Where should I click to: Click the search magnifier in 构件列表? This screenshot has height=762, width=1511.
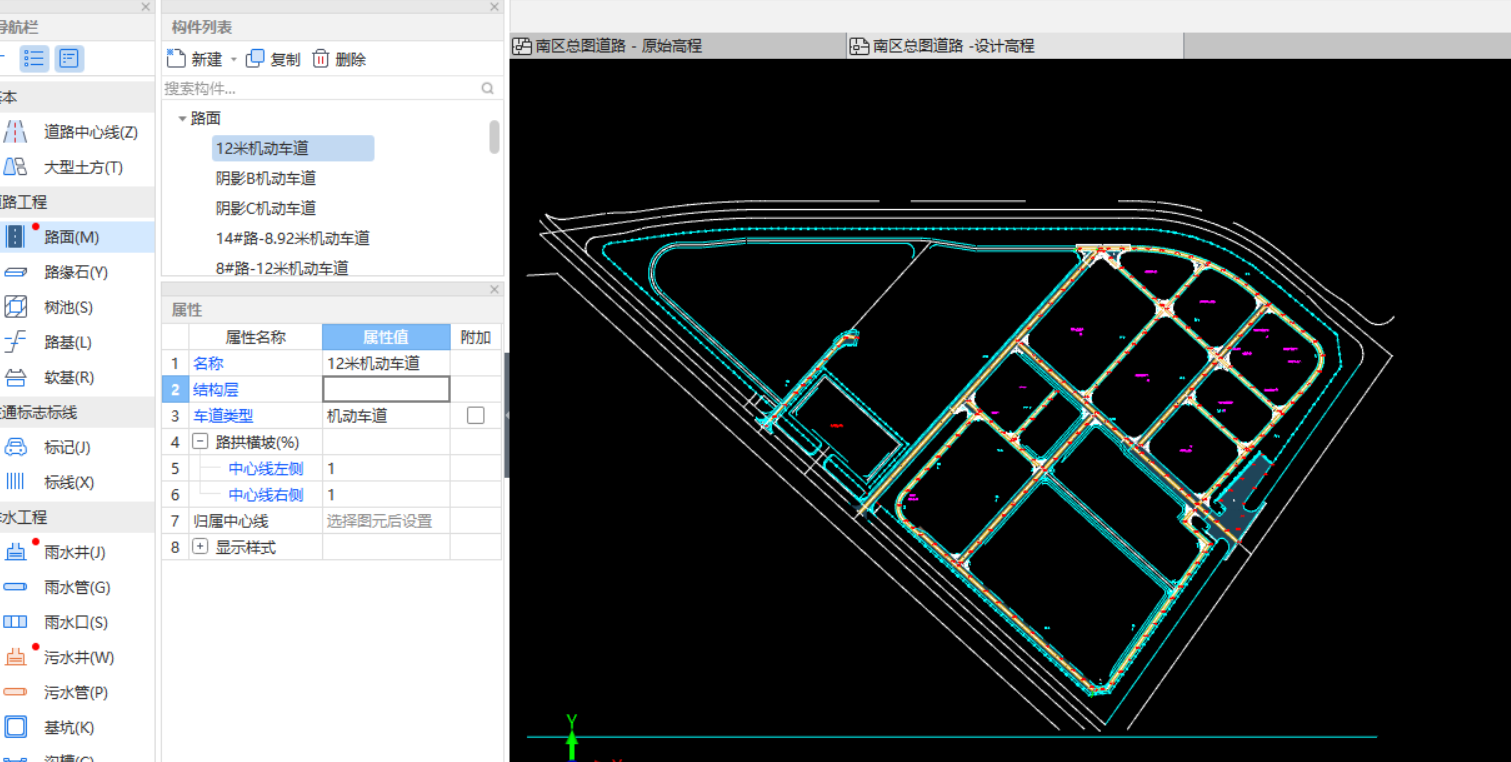click(488, 88)
